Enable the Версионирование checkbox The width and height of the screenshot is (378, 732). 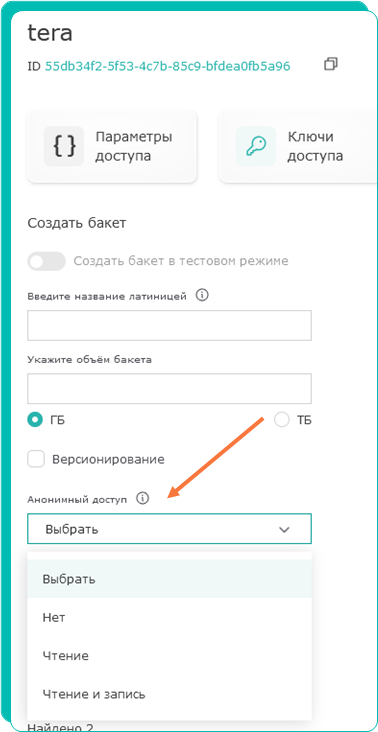coord(36,459)
